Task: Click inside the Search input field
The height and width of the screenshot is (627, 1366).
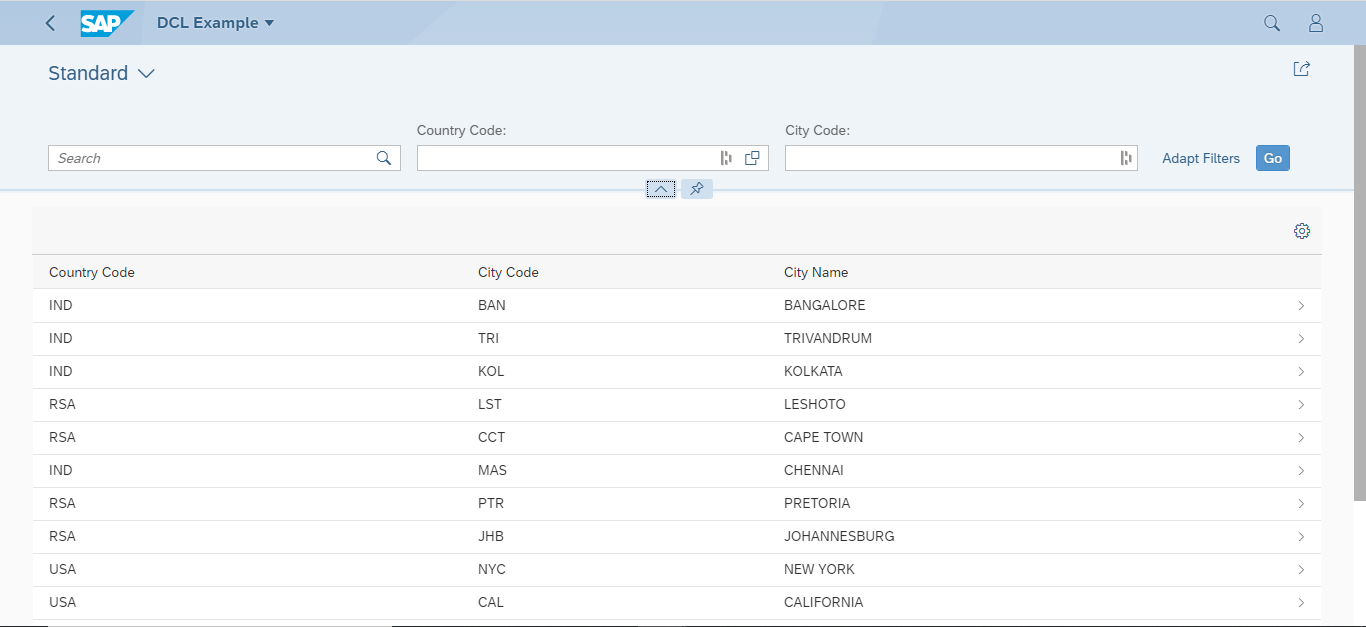Action: (x=200, y=157)
